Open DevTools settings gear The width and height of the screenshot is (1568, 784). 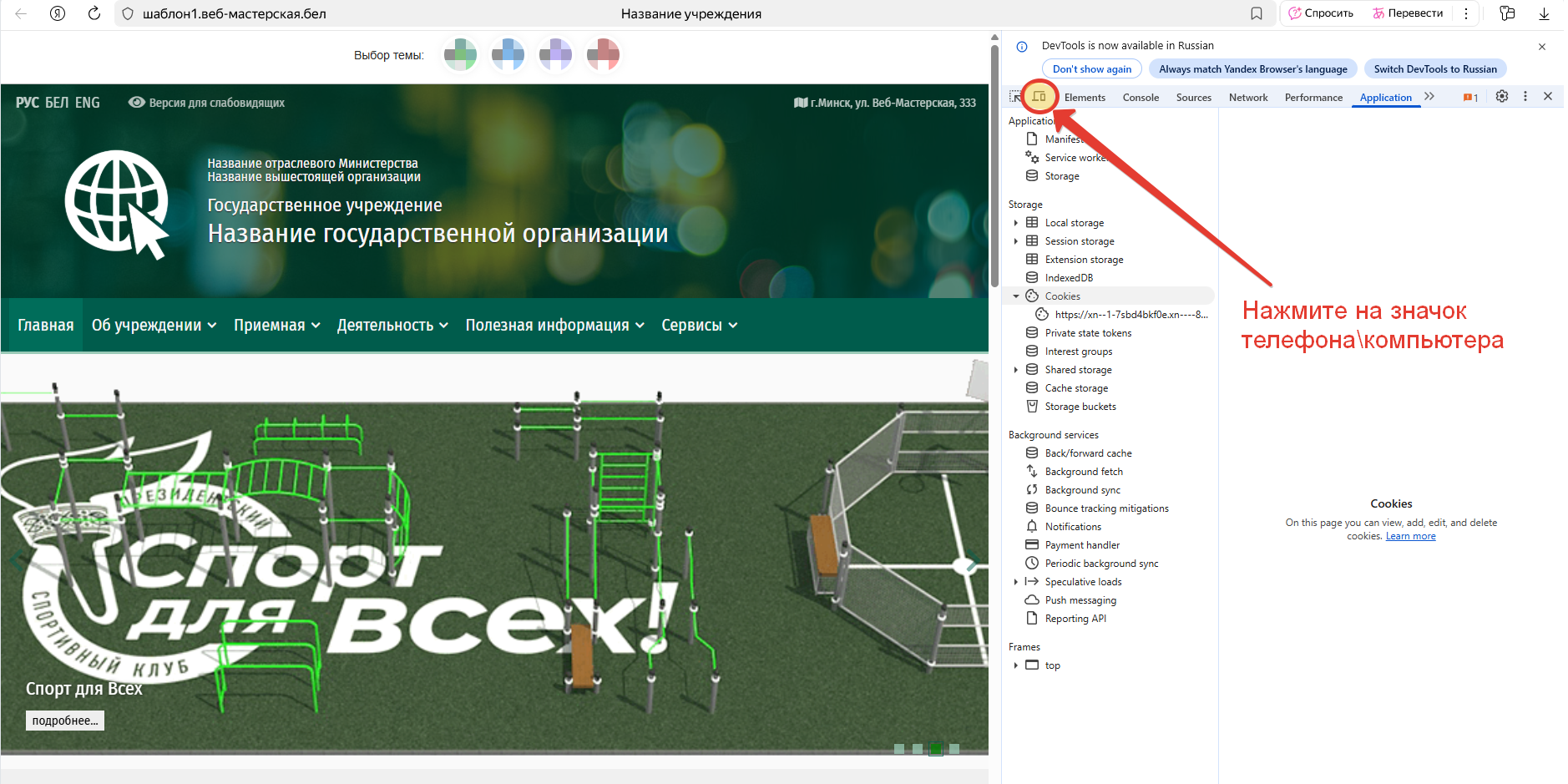[1501, 96]
